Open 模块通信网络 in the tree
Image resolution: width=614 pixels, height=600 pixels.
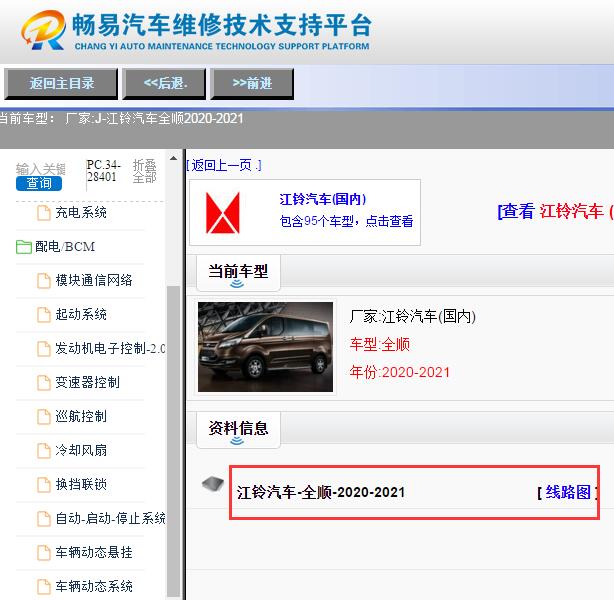point(94,280)
